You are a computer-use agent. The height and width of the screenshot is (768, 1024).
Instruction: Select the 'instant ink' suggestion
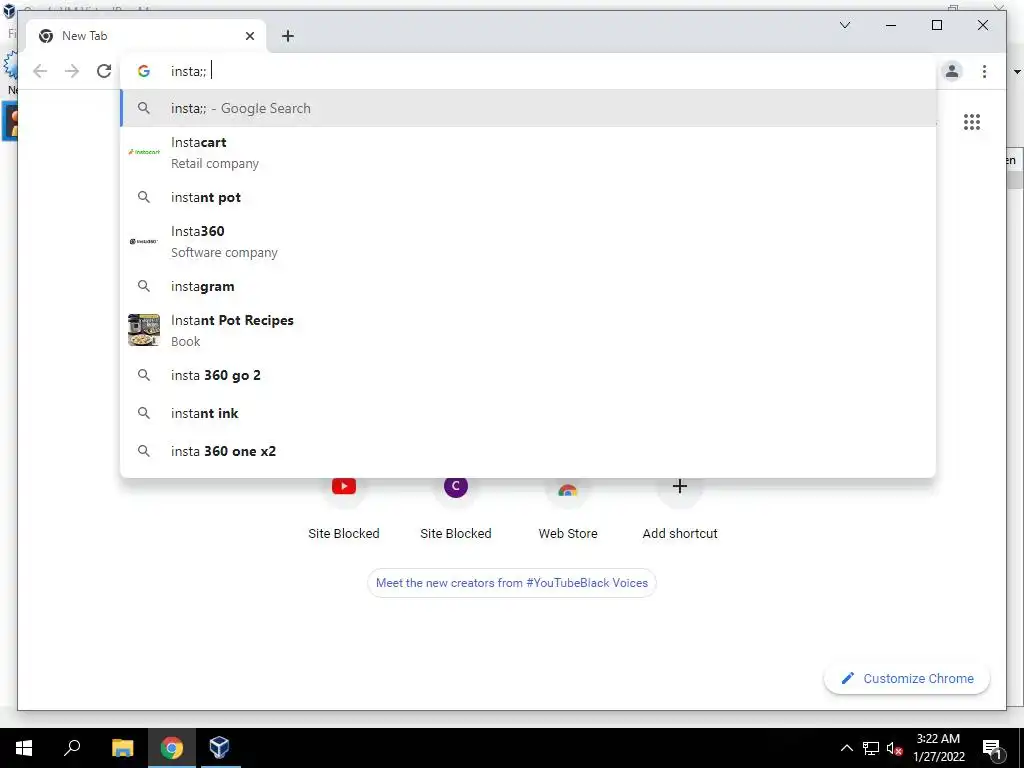(x=528, y=413)
